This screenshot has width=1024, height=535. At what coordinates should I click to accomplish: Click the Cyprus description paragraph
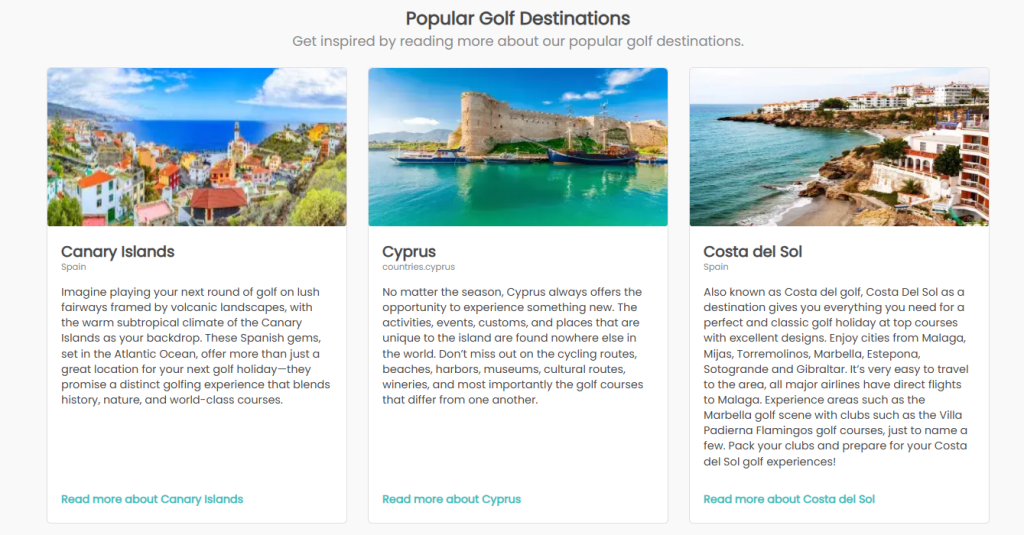tap(512, 346)
